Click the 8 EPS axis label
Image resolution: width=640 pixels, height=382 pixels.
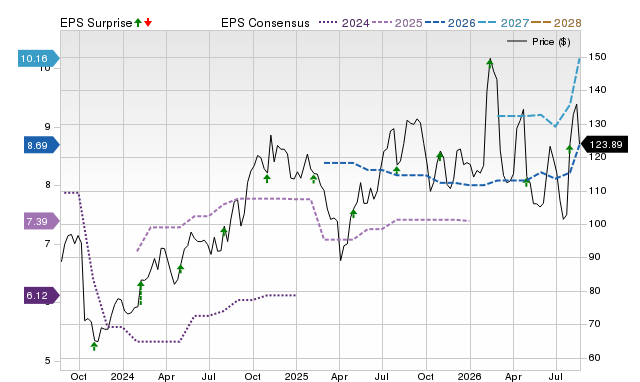click(x=48, y=185)
